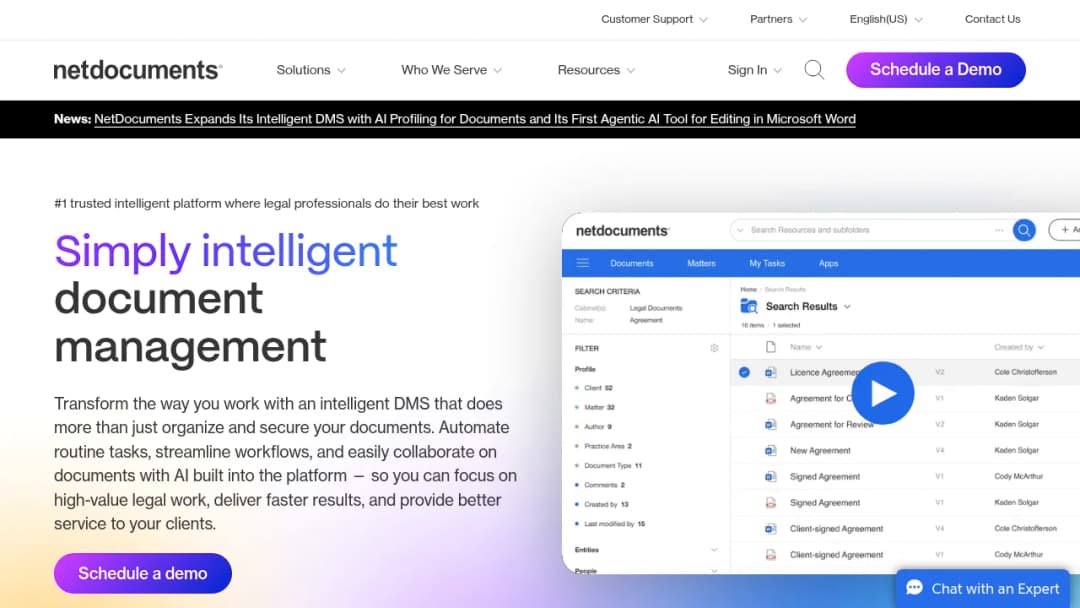Screen dimensions: 1080x608
Task: Click the Schedule a demo button below the description
Action: (143, 573)
